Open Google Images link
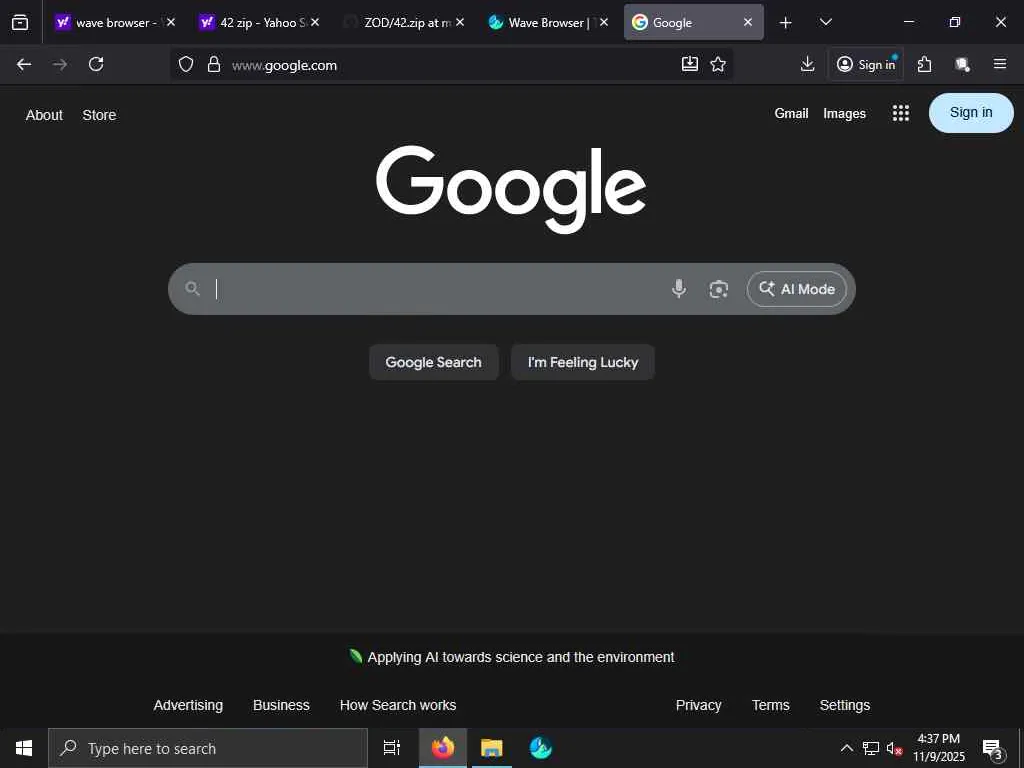Viewport: 1024px width, 768px height. coord(844,114)
